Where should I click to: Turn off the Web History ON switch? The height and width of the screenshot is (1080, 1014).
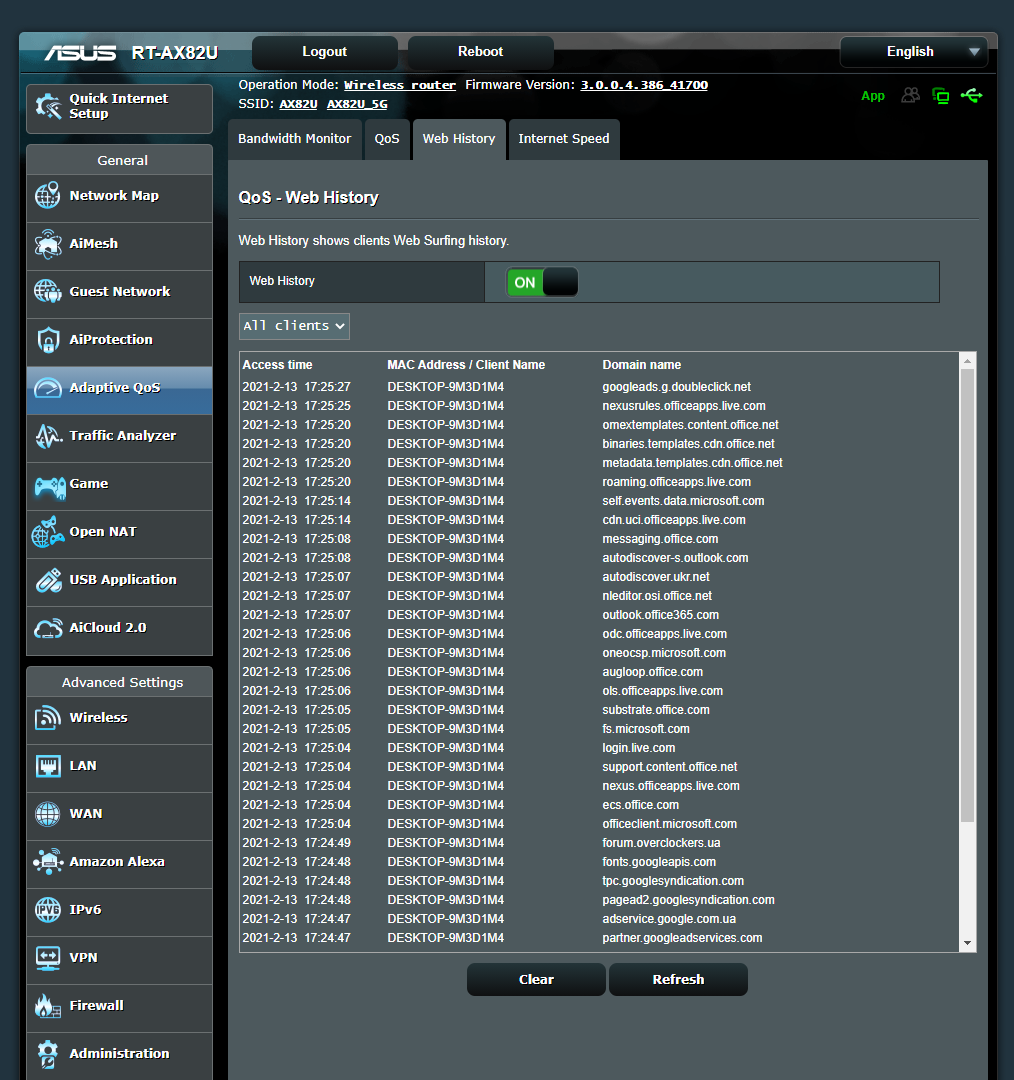541,282
